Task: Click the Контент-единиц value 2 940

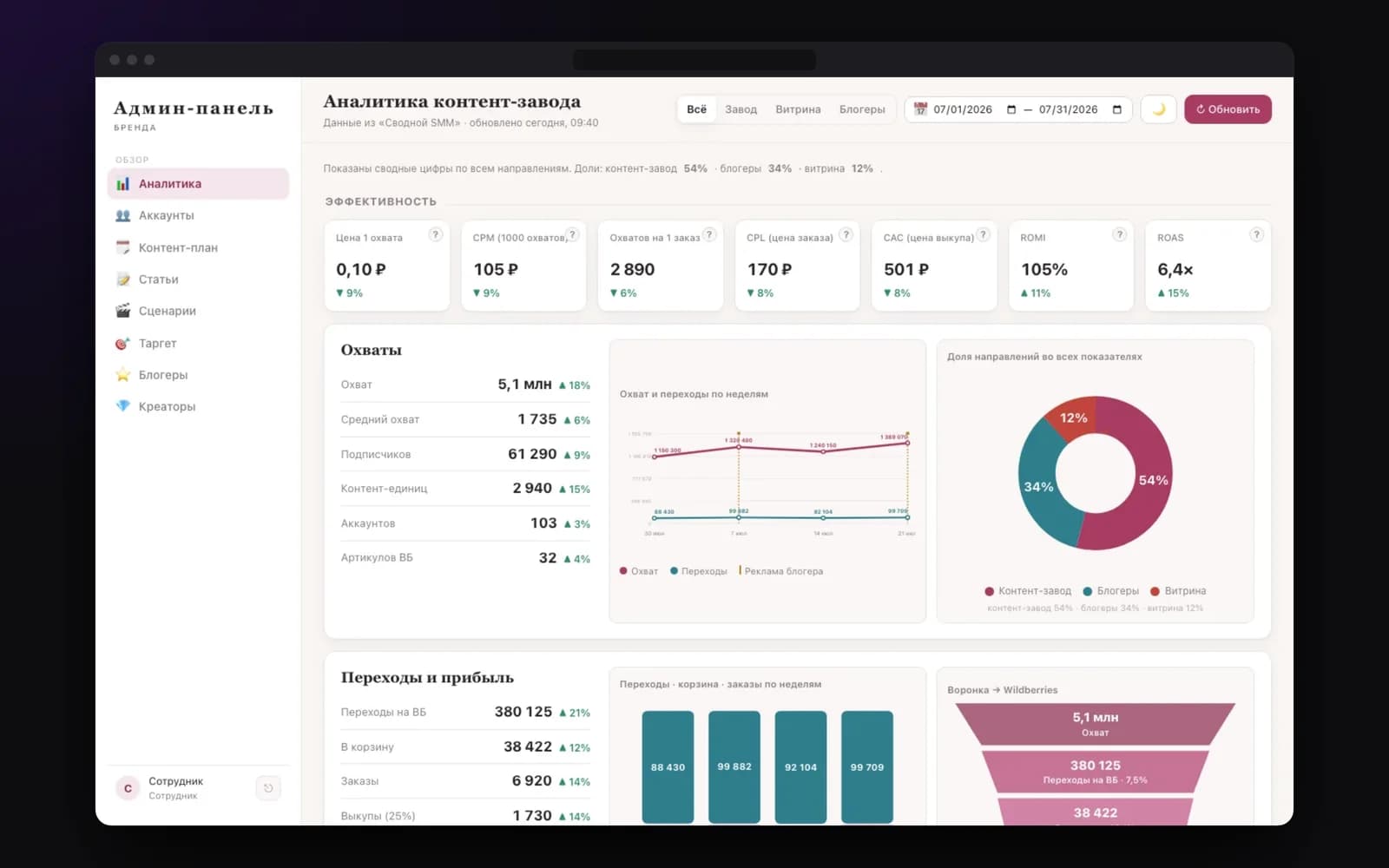Action: coord(532,489)
